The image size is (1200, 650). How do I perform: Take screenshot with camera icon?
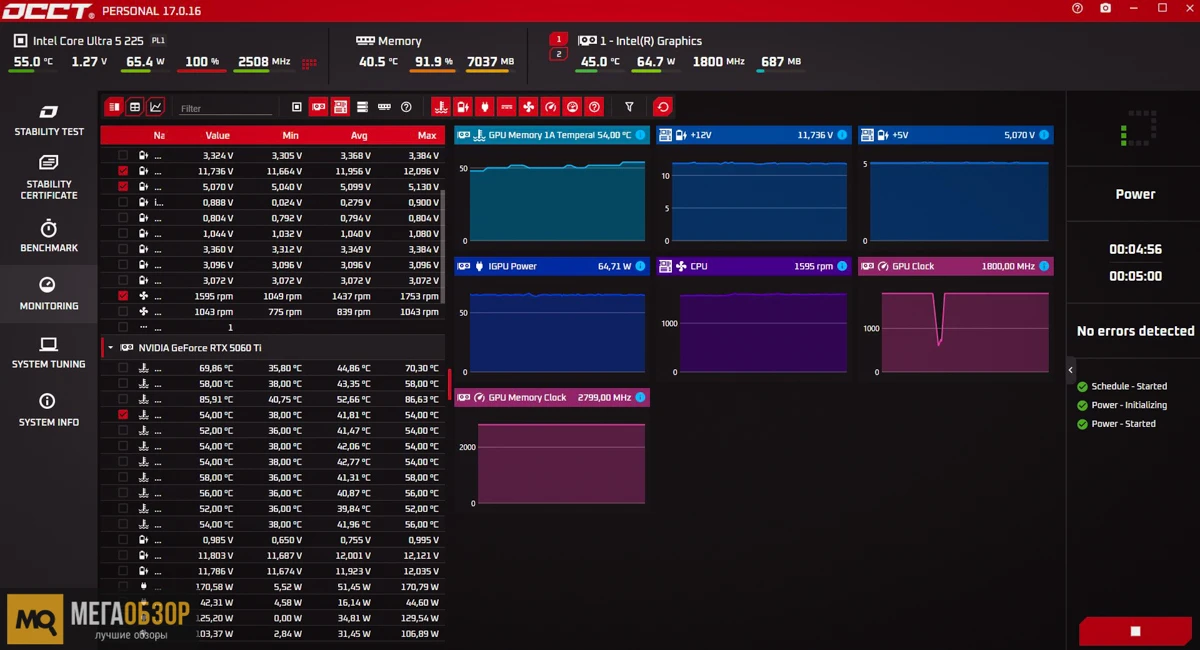1105,8
